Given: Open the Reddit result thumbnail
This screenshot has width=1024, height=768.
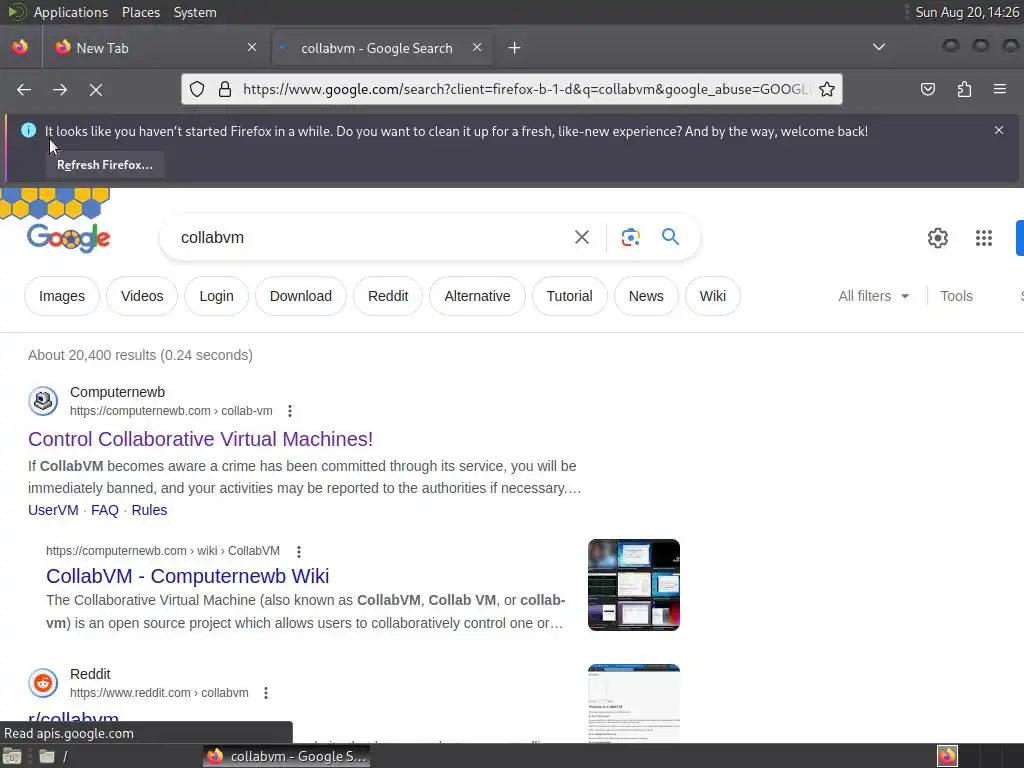Looking at the screenshot, I should 633,703.
